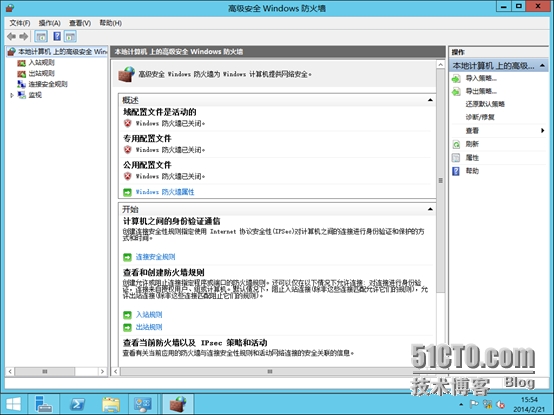Click the 还原默认策略 action
This screenshot has height=415, width=554.
(x=485, y=104)
